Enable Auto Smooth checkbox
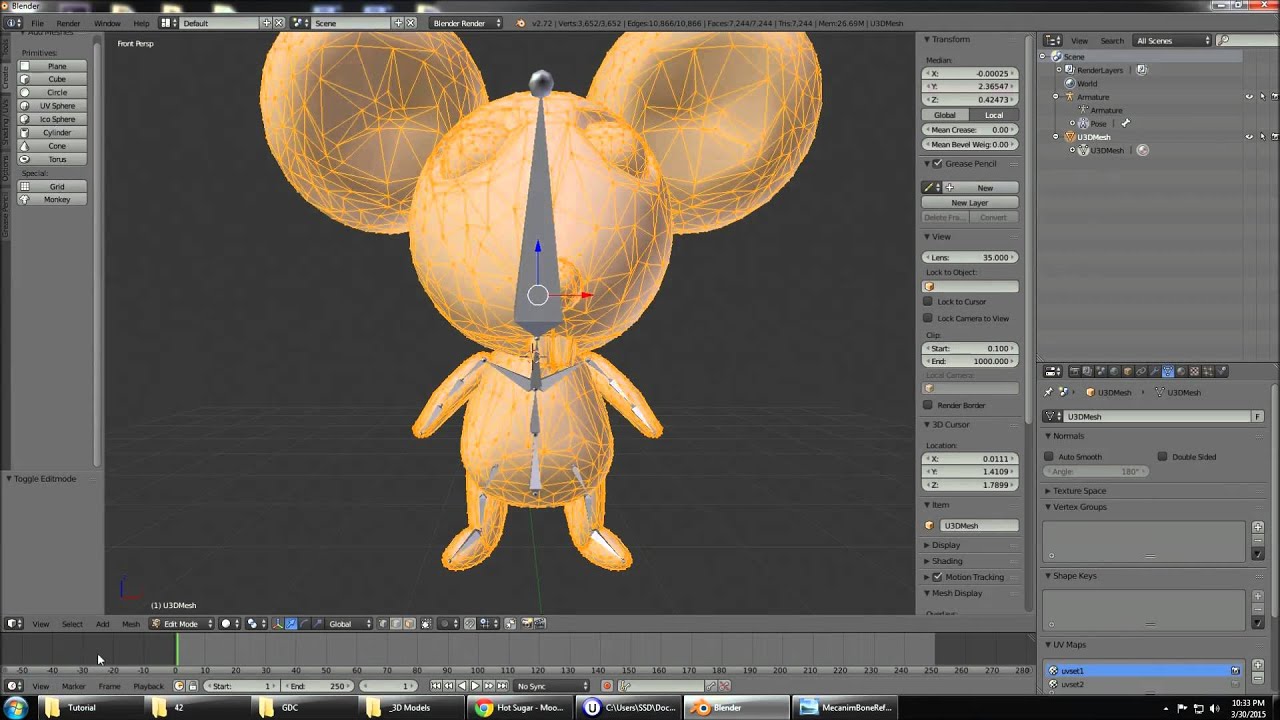This screenshot has width=1280, height=720. (1049, 457)
